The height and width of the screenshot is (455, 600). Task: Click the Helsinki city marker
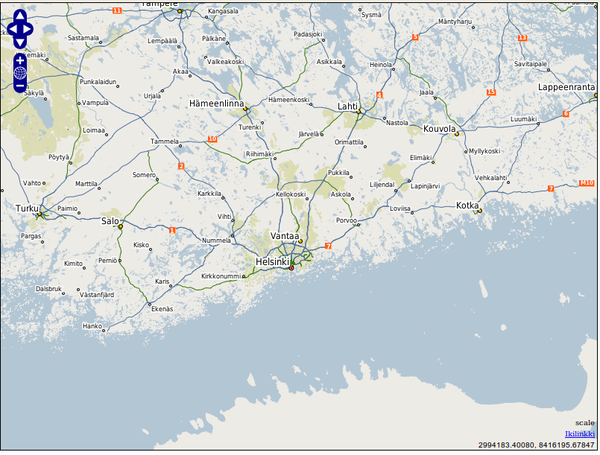click(291, 268)
